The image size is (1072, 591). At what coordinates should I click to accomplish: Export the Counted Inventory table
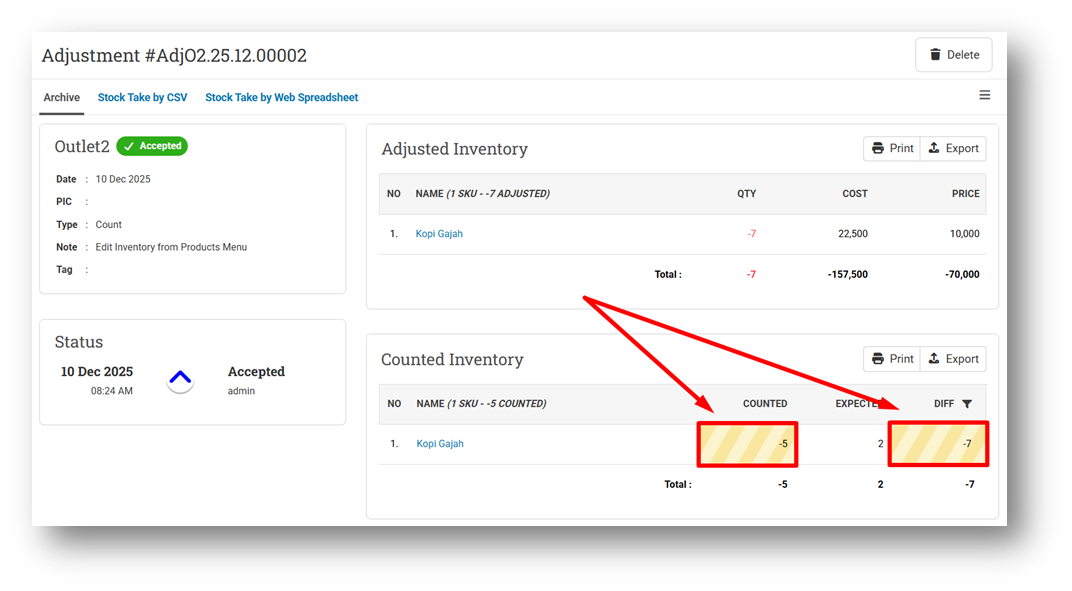pos(953,359)
